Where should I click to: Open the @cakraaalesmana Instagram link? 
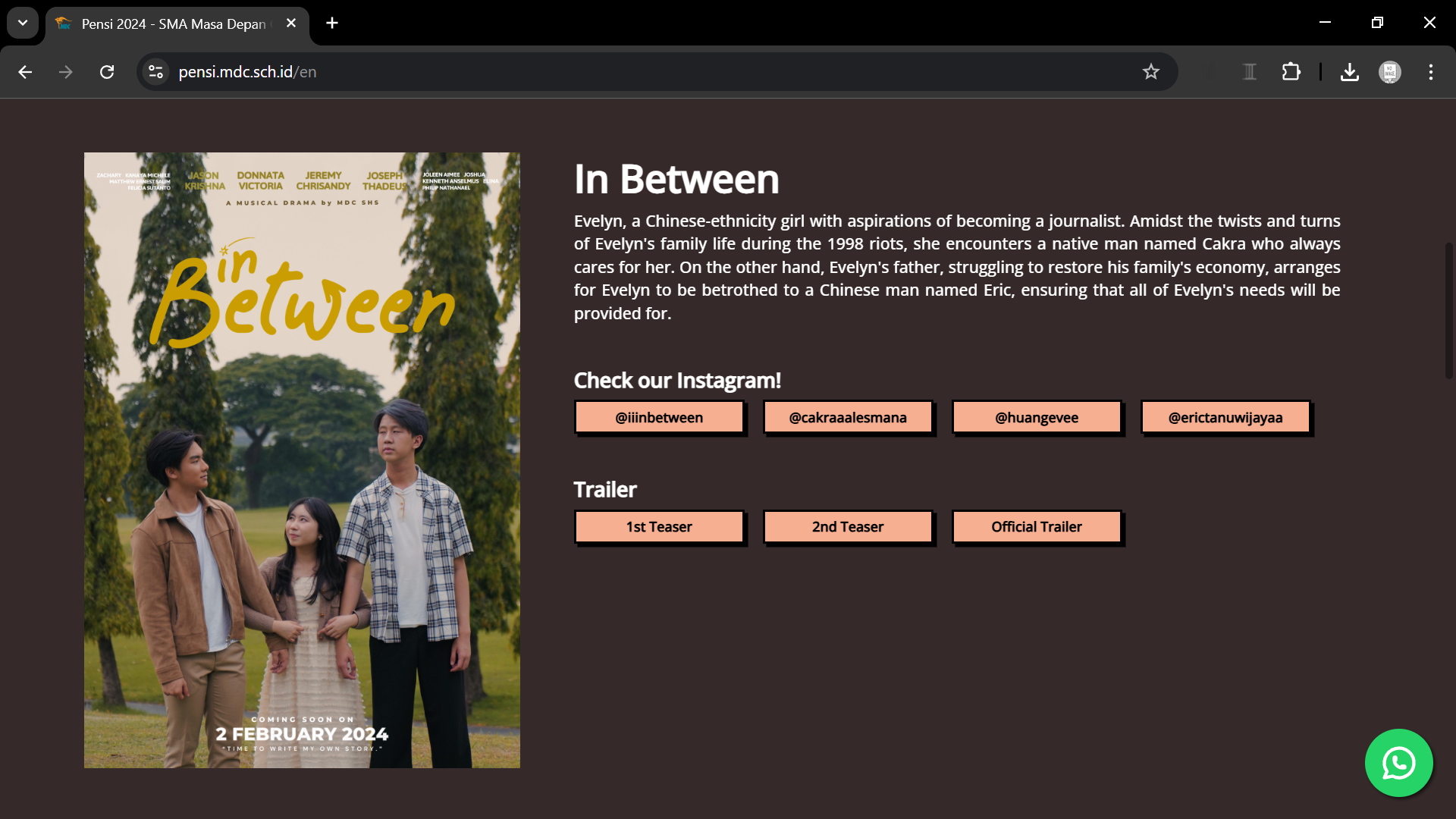pyautogui.click(x=848, y=417)
